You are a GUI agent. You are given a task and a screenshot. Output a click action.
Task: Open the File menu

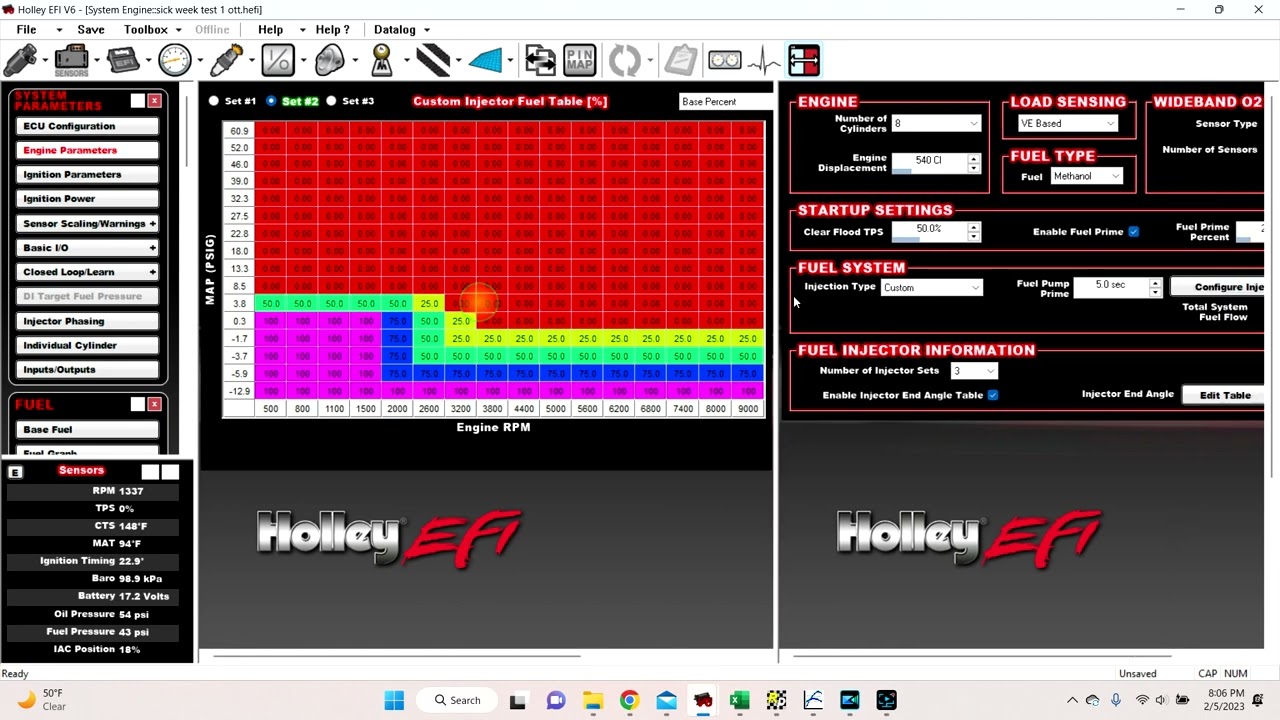coord(26,30)
